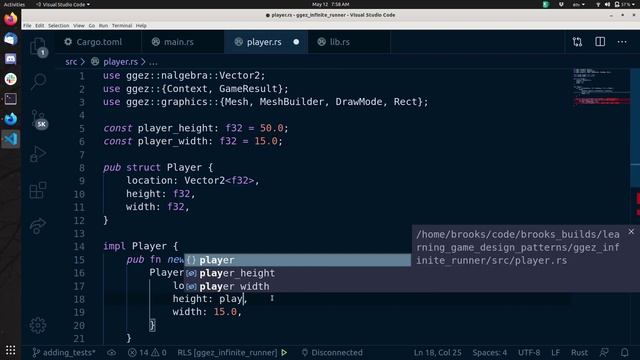Open Firefox from the Ubuntu dock
Viewport: 640px width, 360px height.
click(x=11, y=19)
